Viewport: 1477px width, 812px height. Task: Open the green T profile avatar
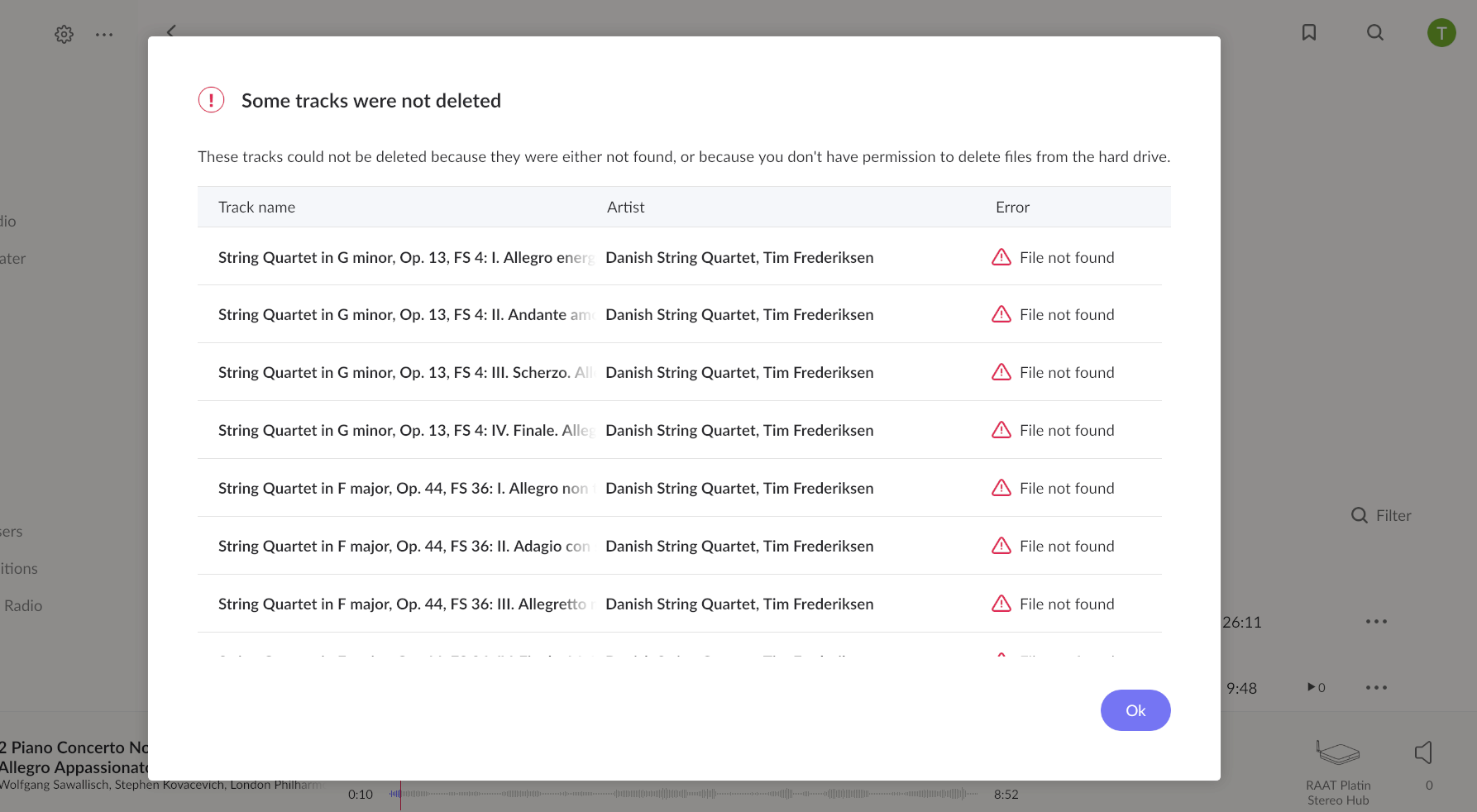[x=1441, y=33]
